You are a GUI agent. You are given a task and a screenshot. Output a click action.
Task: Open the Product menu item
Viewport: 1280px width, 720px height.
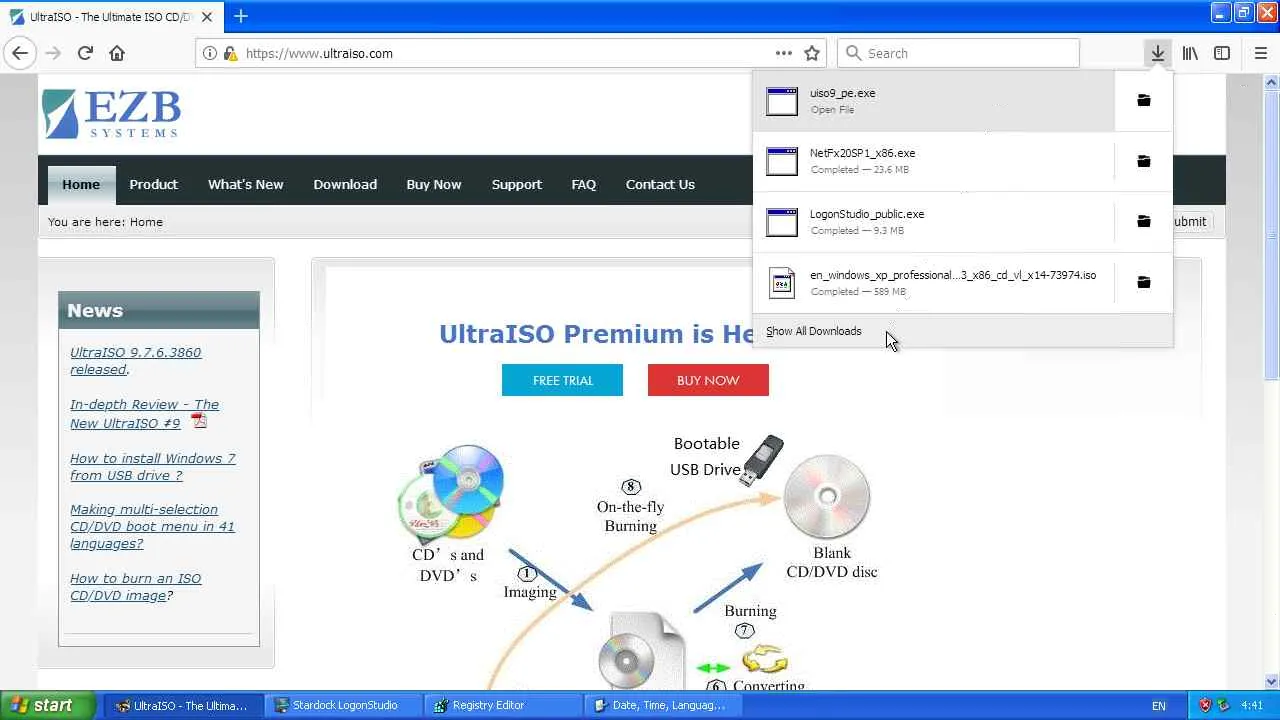tap(153, 184)
